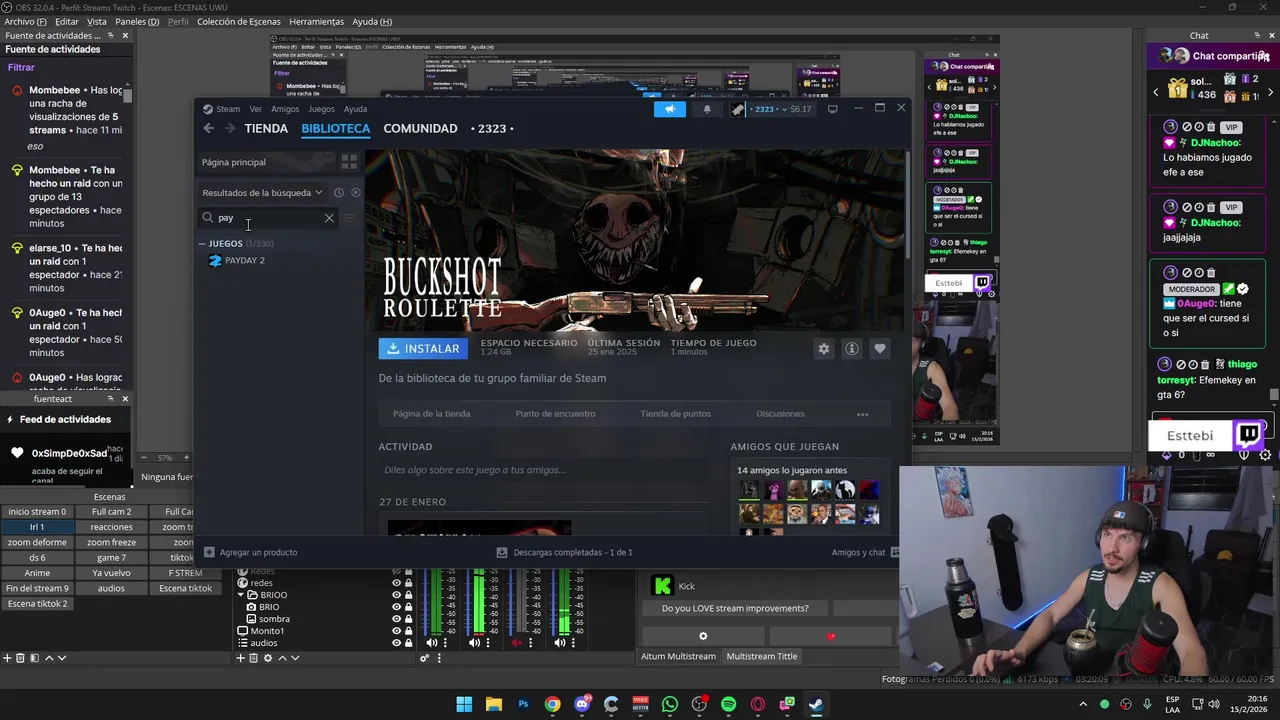
Task: Open Página de la tienda link
Action: [x=431, y=414]
